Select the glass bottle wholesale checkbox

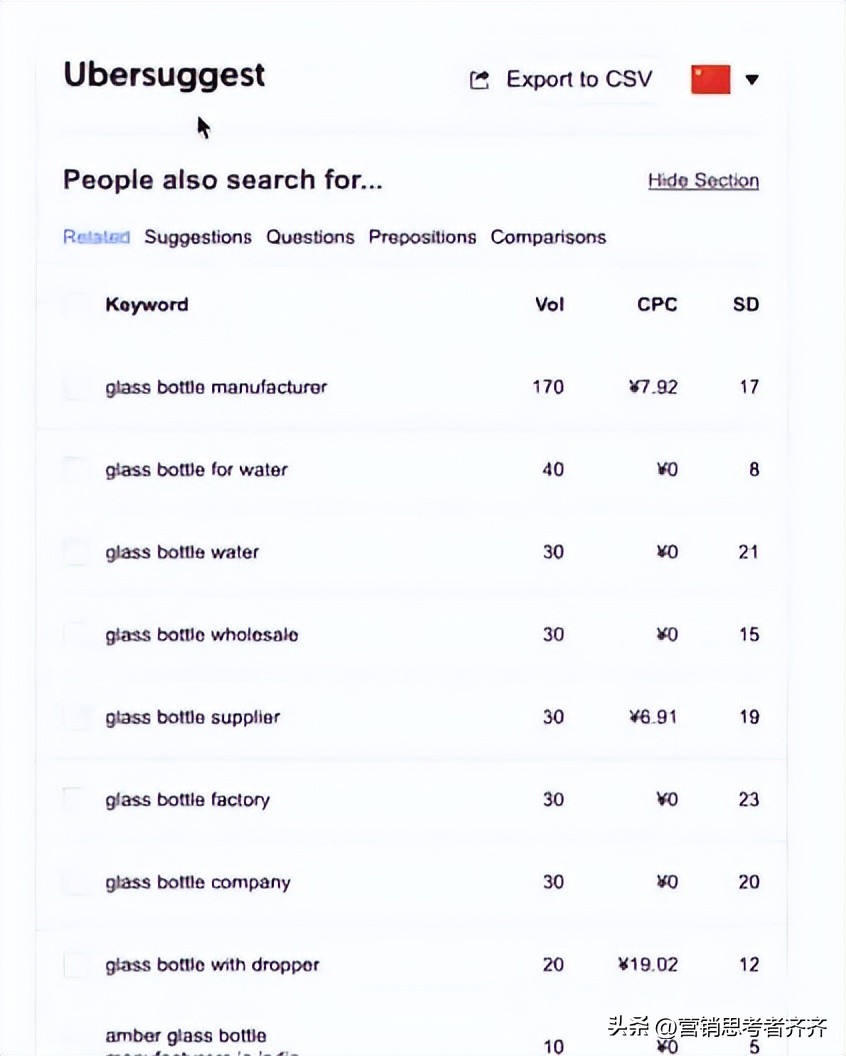point(75,634)
